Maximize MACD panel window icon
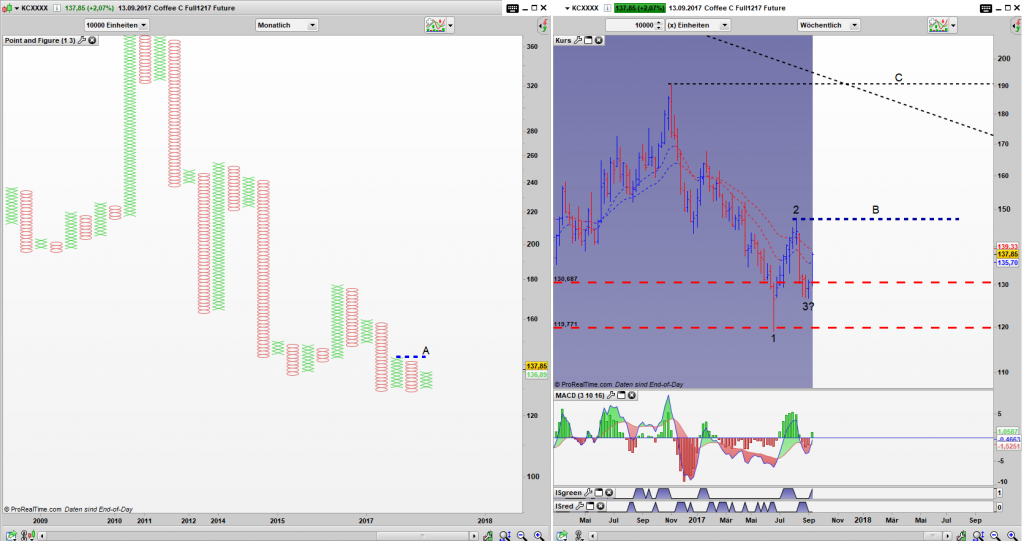Viewport: 1024px width, 541px height. [x=621, y=395]
